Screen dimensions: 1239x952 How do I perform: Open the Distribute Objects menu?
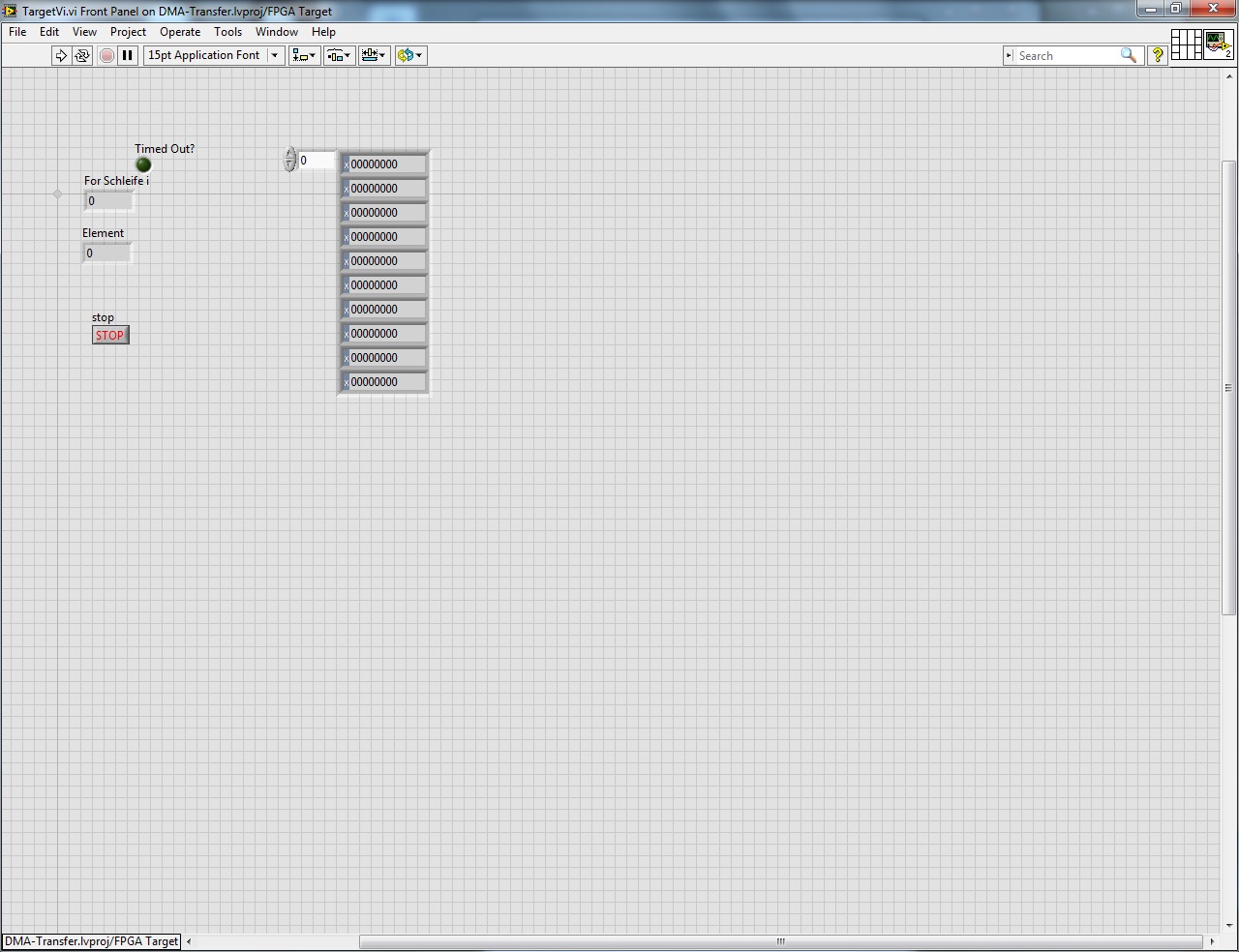339,55
